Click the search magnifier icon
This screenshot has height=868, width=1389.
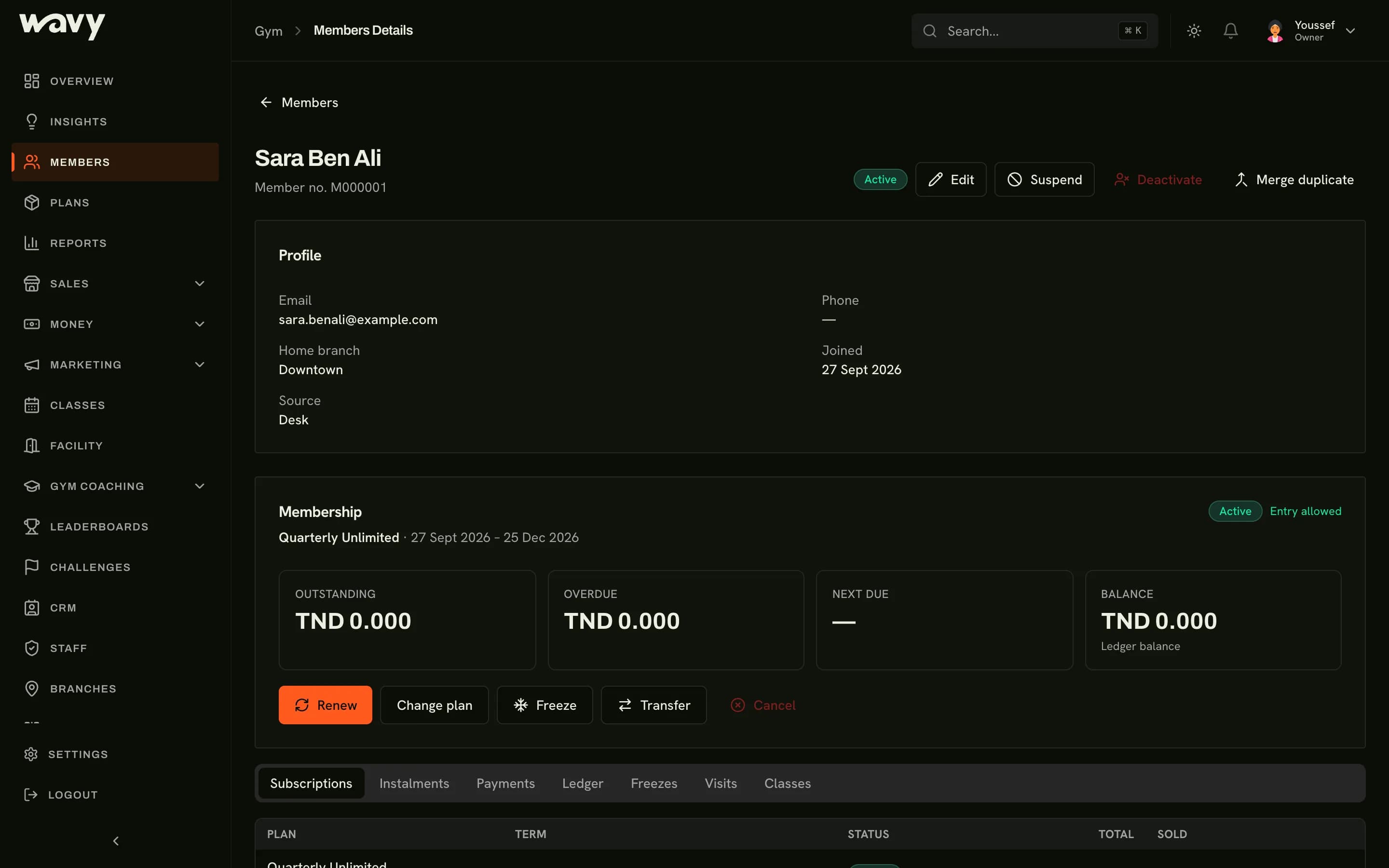[x=930, y=31]
